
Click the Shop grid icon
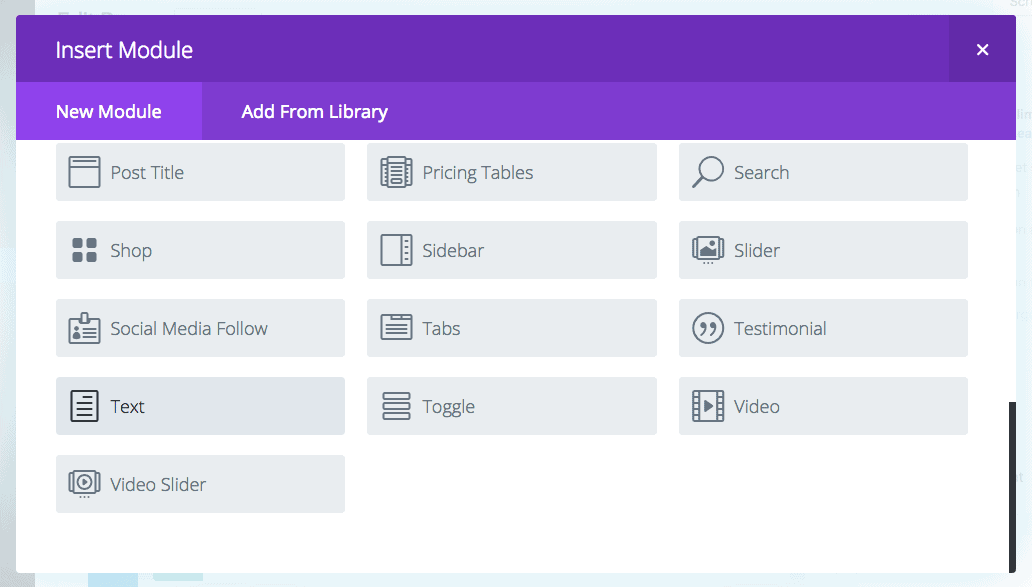pos(84,250)
